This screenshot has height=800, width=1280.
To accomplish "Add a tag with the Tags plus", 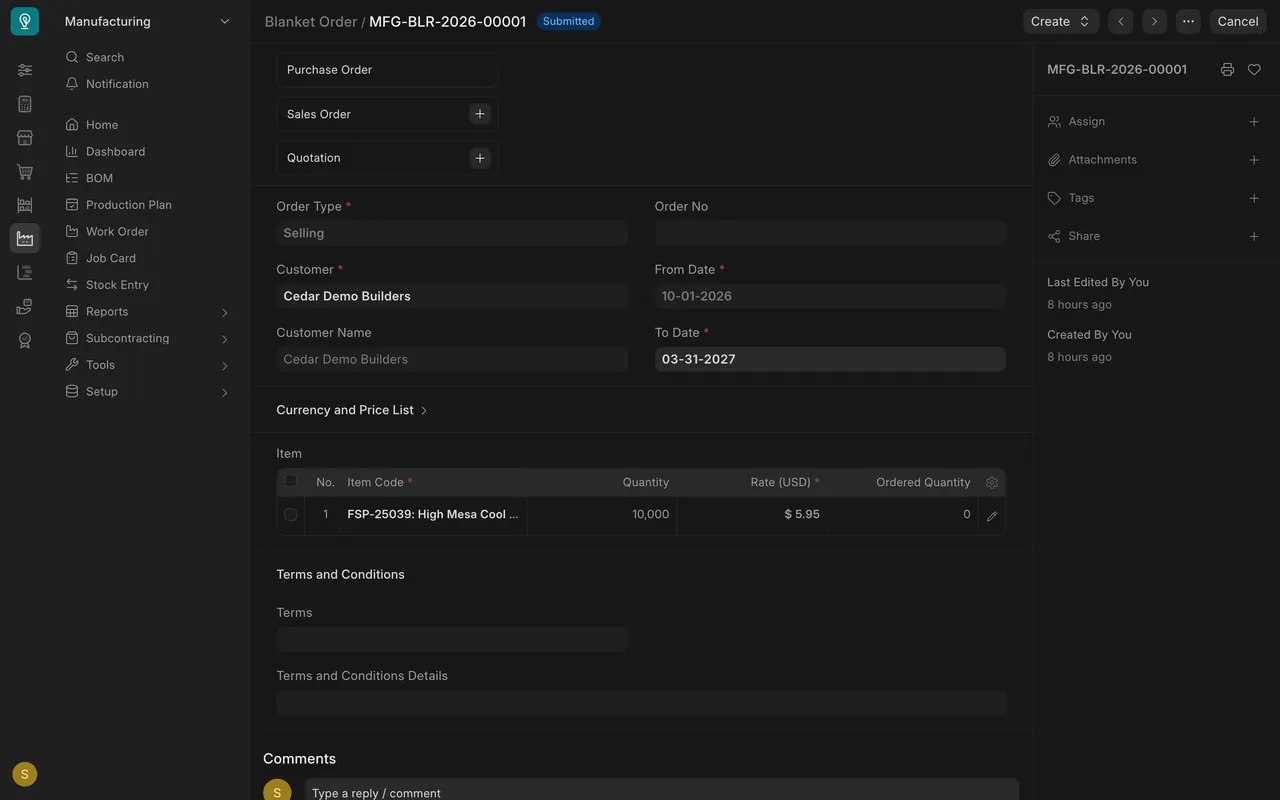I will [1254, 198].
